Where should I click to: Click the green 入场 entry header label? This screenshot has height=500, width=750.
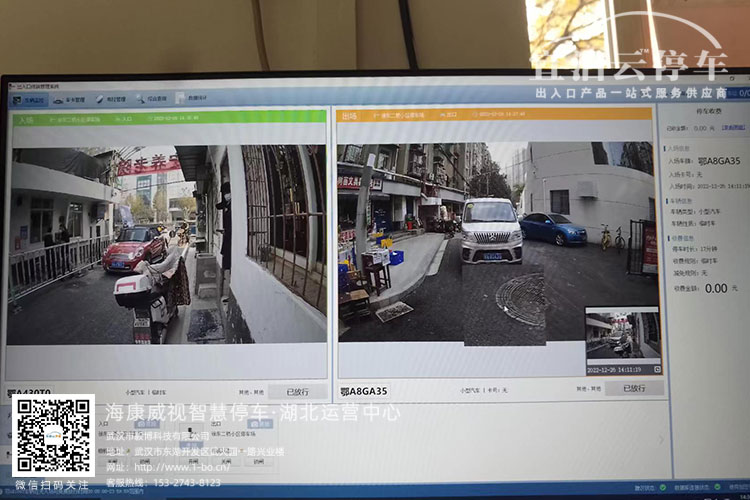click(x=26, y=120)
